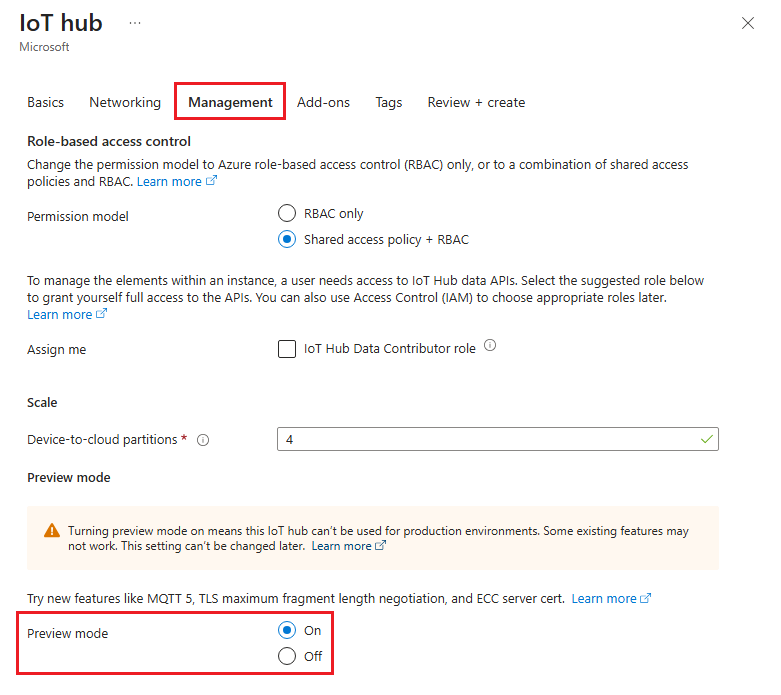This screenshot has width=781, height=695.
Task: Click the warning triangle icon in banner
Action: pyautogui.click(x=52, y=531)
